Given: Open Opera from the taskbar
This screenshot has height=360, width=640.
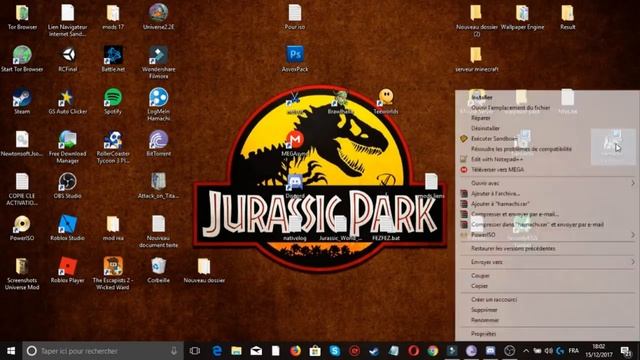Looking at the screenshot, I should pos(413,351).
